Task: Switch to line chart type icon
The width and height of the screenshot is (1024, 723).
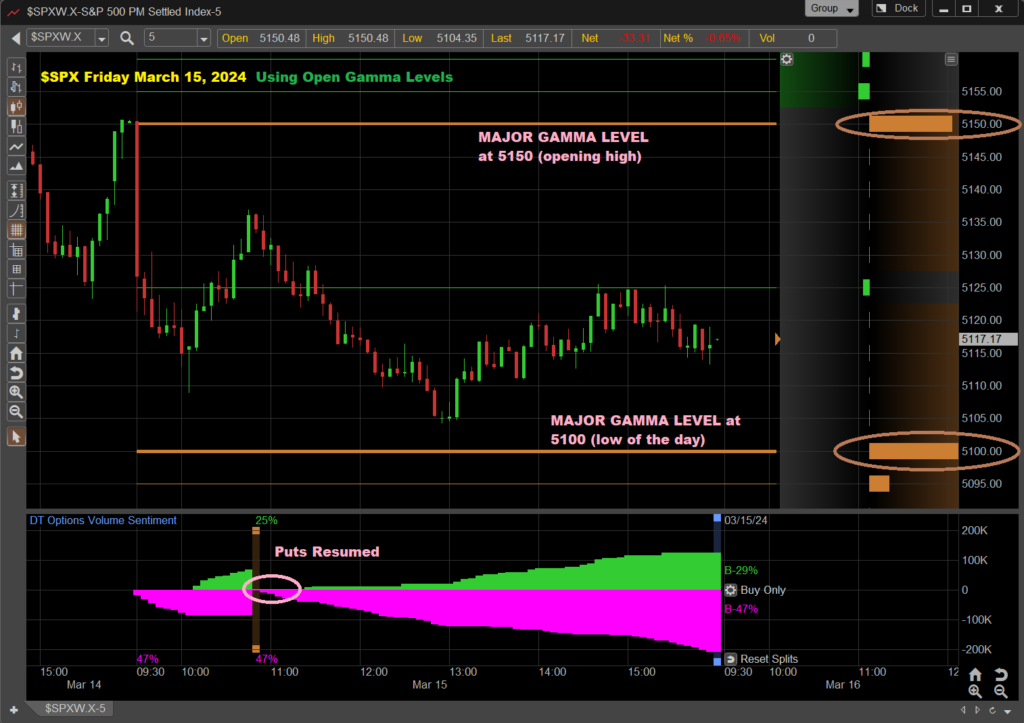Action: [x=16, y=146]
